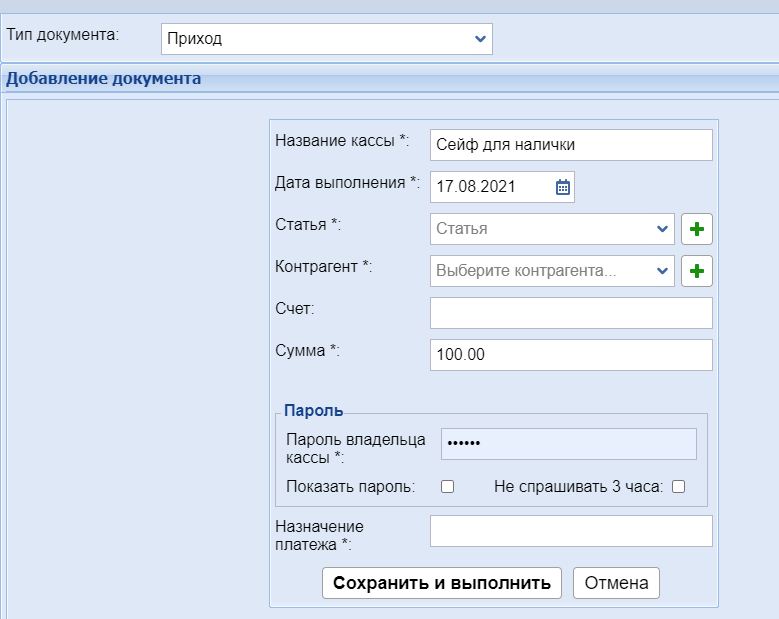Open the Тип документа dropdown showing Приход

(327, 39)
